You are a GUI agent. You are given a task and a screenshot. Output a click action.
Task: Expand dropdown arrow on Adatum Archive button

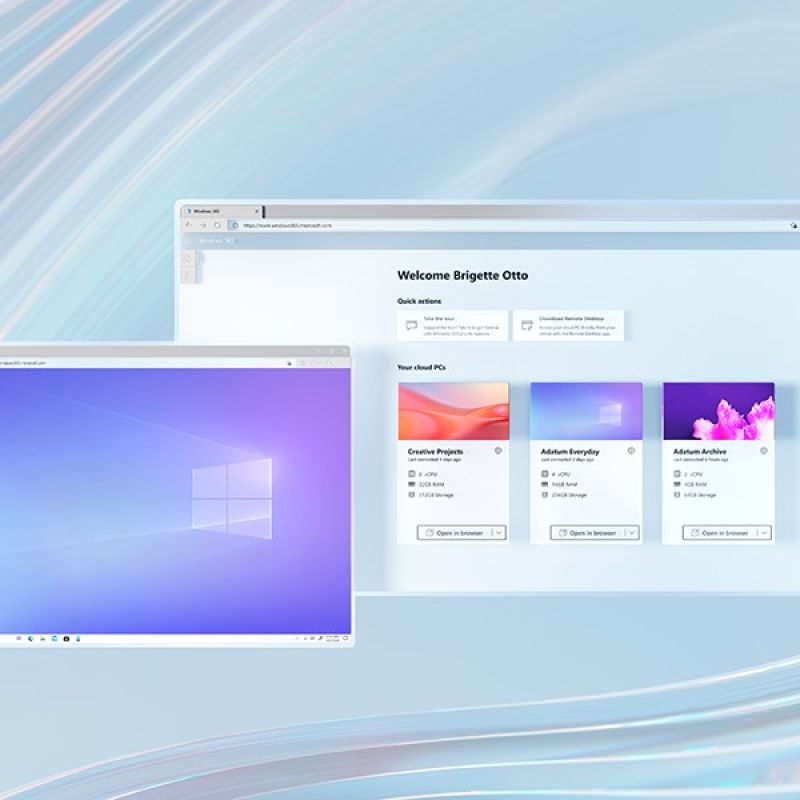[764, 533]
